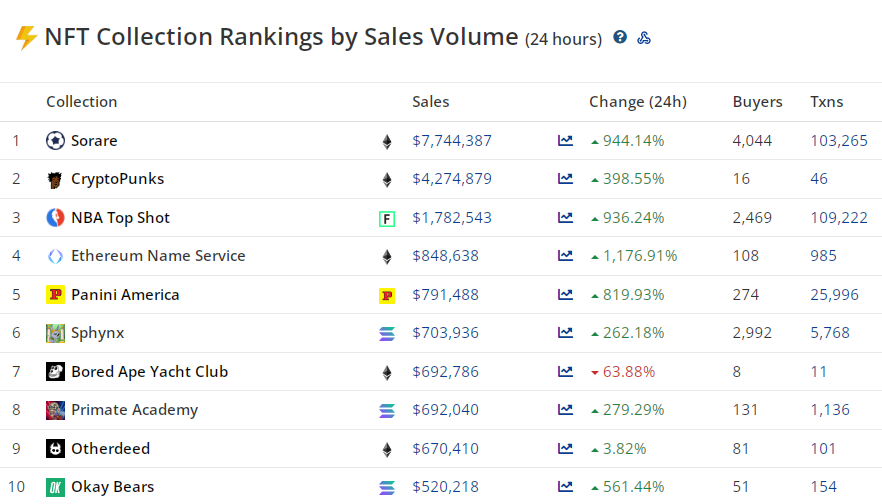This screenshot has width=882, height=504.
Task: Click the NBA Top Shot transactions count 109,222
Action: [839, 218]
